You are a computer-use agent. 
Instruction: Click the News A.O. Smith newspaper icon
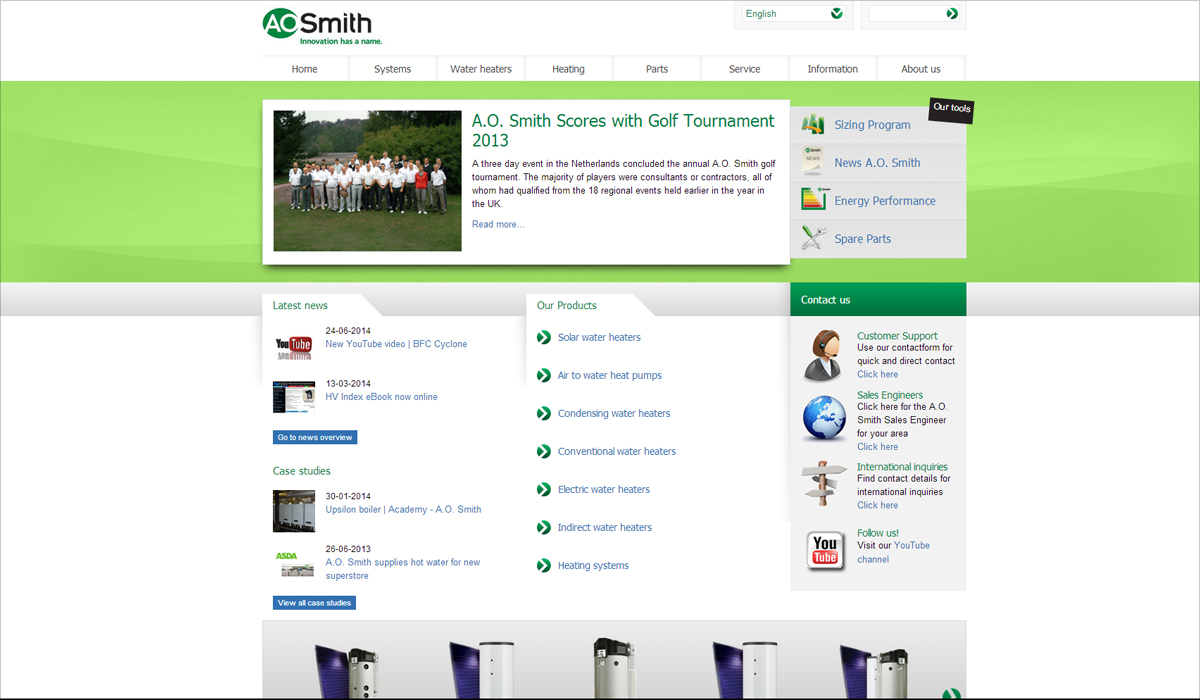pos(813,162)
